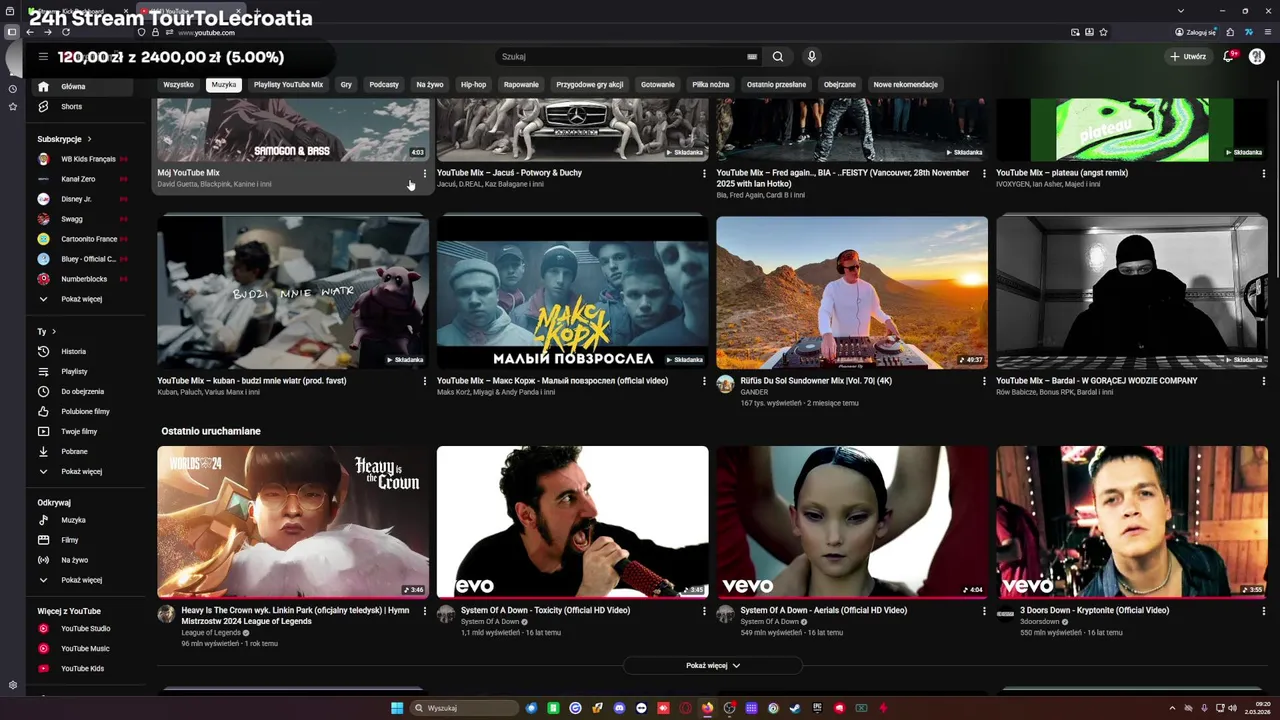The image size is (1280, 720).
Task: Expand Subskrypcje with Pokaż więcej
Action: click(83, 299)
